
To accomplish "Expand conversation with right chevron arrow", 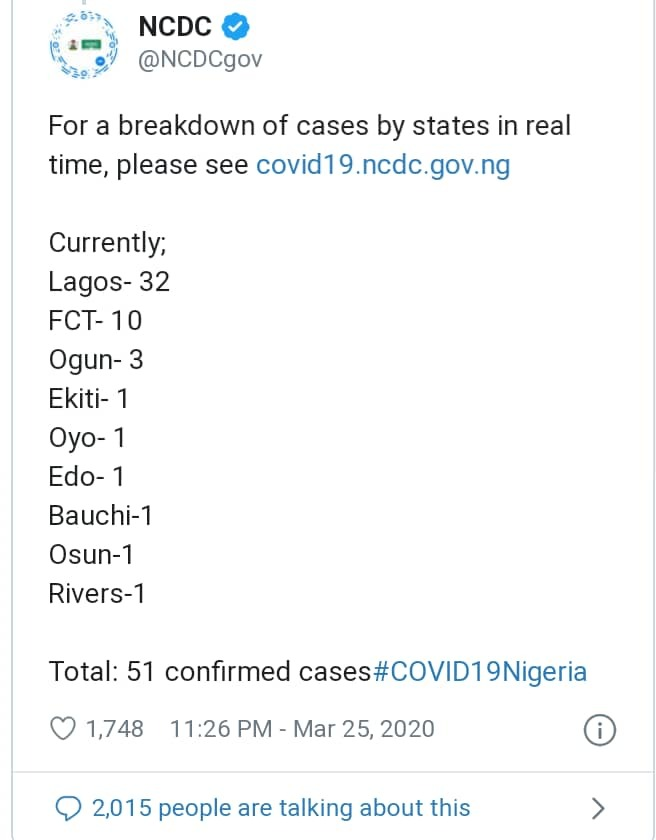I will [598, 807].
